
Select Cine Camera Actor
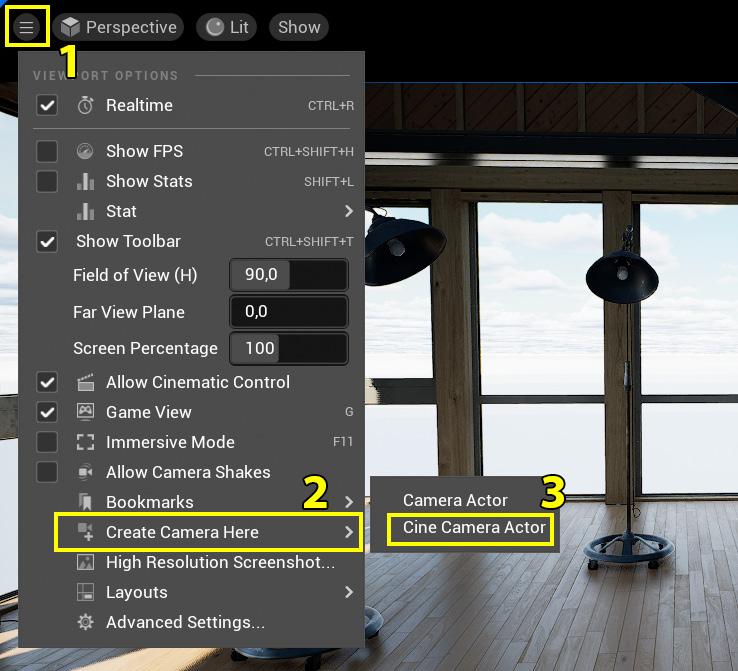coord(474,527)
